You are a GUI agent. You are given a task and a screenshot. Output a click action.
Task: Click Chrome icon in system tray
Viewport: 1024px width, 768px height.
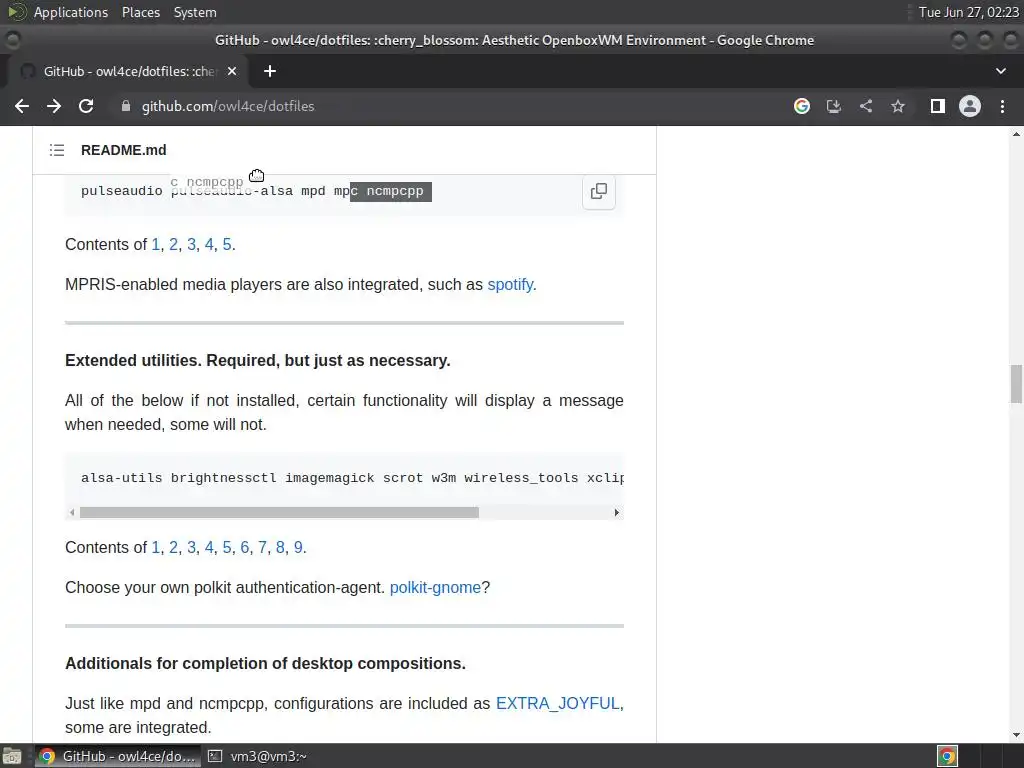tap(948, 756)
